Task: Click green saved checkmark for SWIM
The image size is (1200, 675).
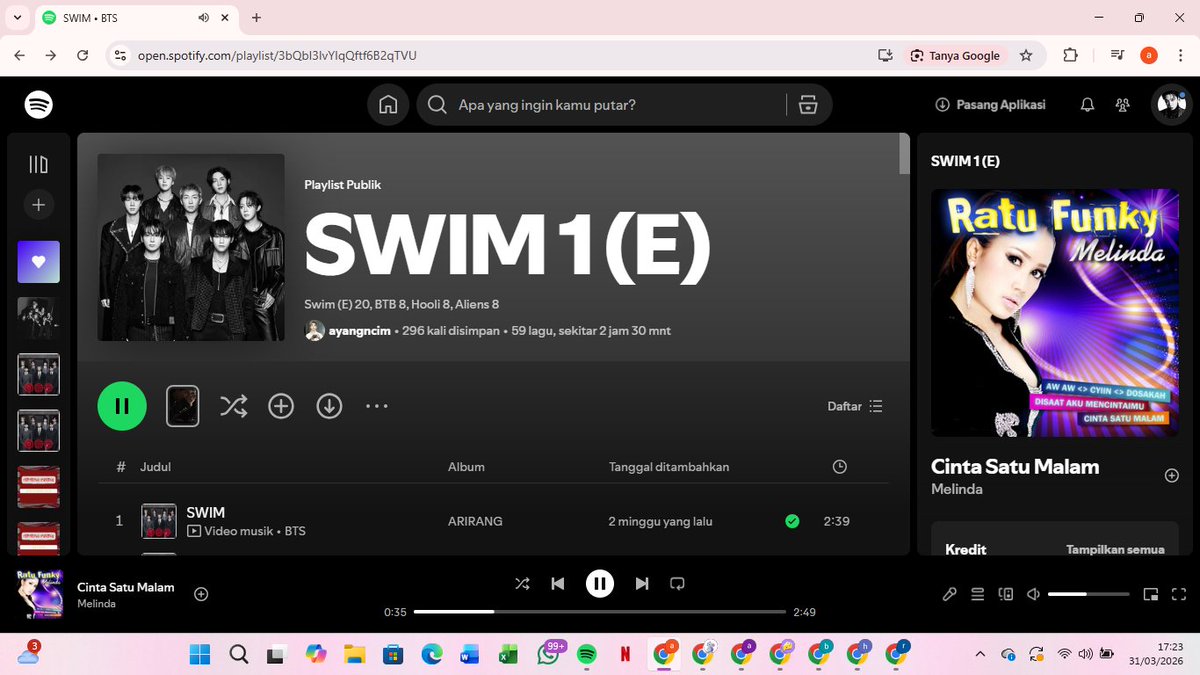Action: tap(792, 521)
